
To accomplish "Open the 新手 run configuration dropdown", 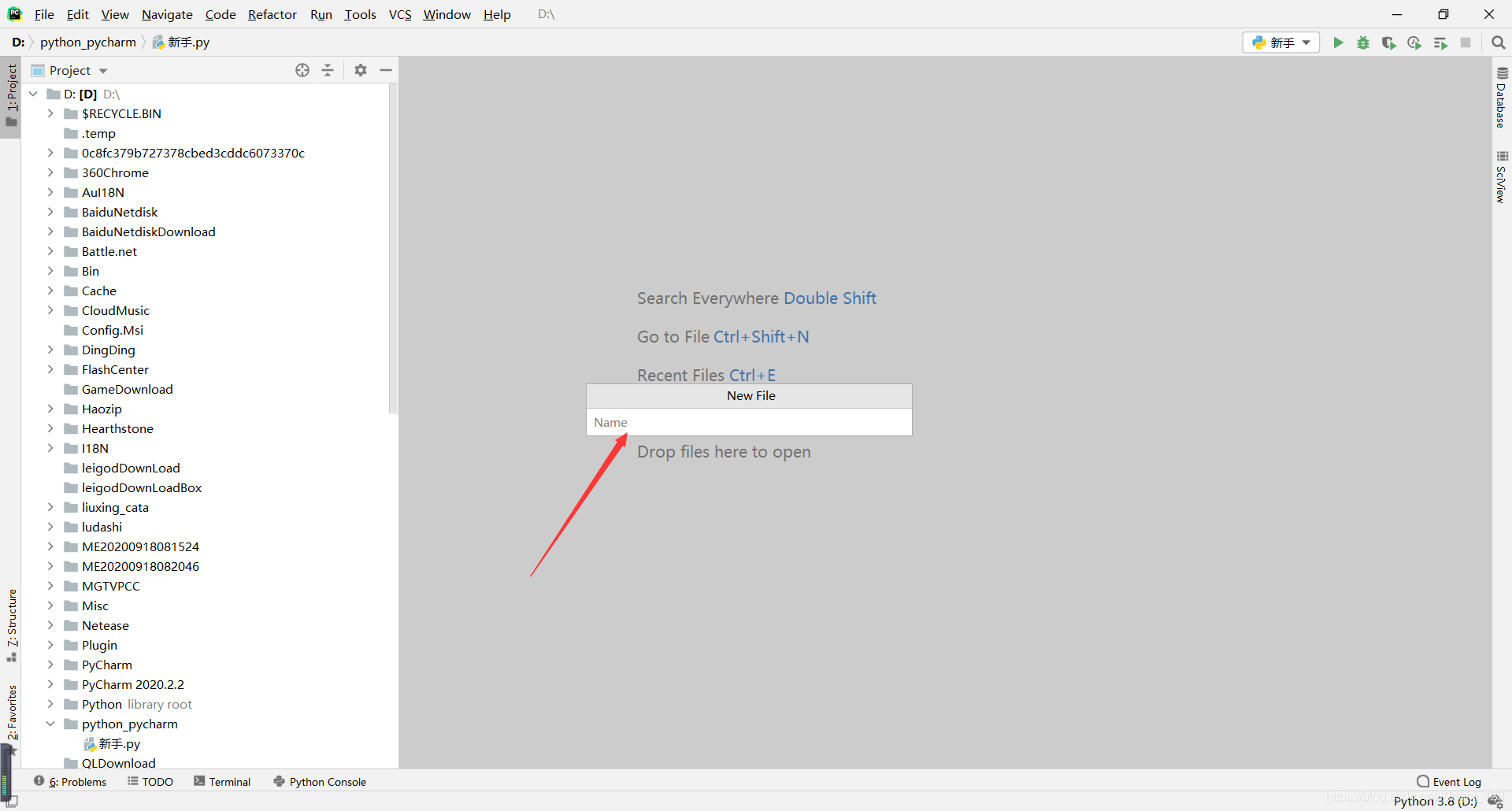I will [x=1280, y=43].
